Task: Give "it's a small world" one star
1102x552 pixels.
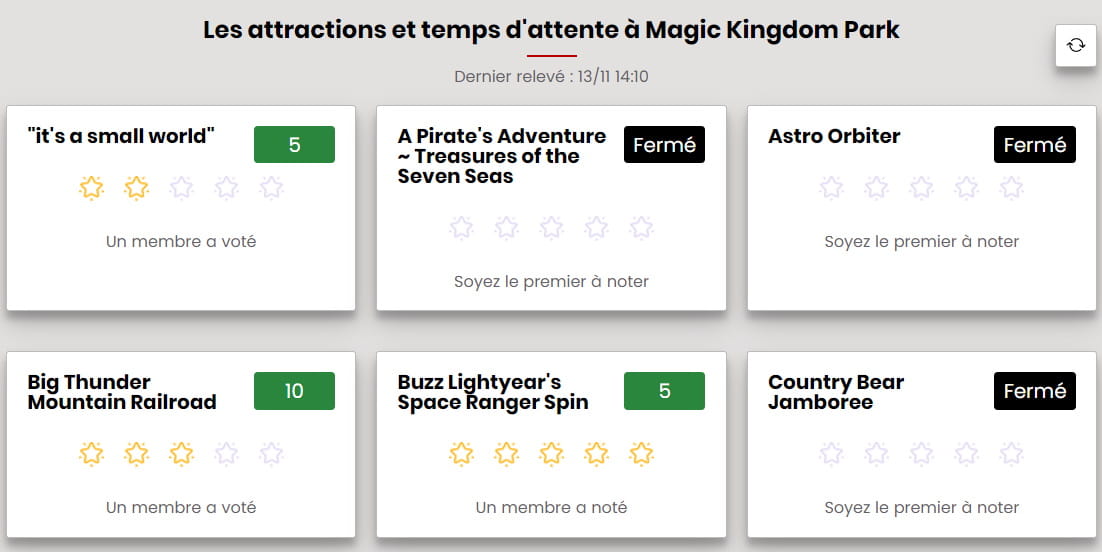Action: 91,188
